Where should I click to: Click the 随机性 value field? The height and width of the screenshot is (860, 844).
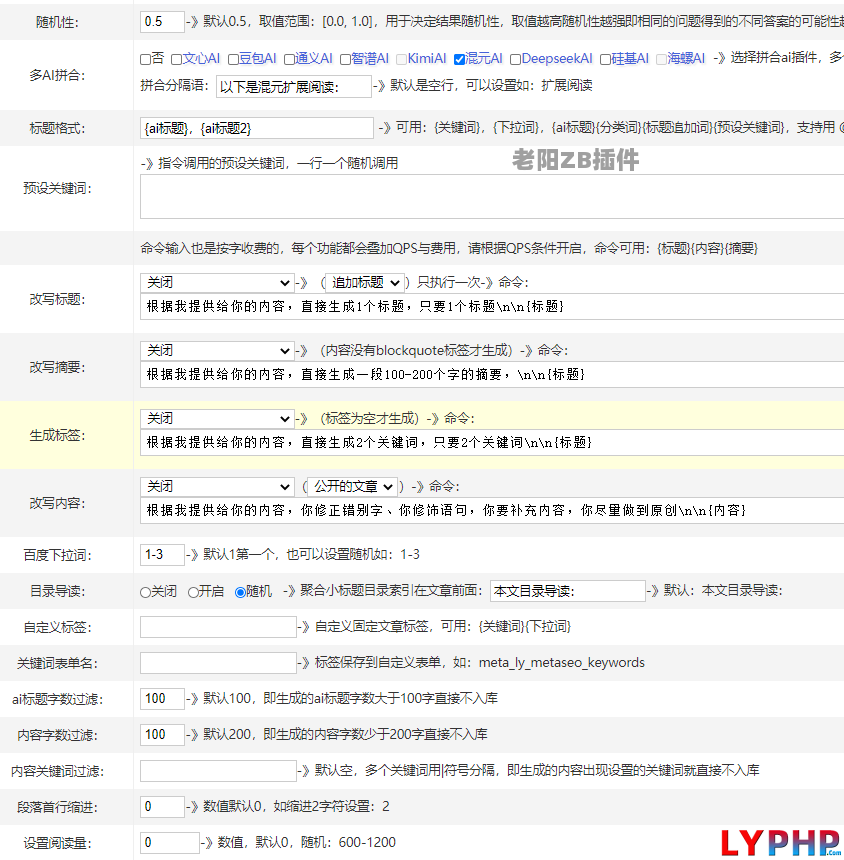(x=162, y=22)
